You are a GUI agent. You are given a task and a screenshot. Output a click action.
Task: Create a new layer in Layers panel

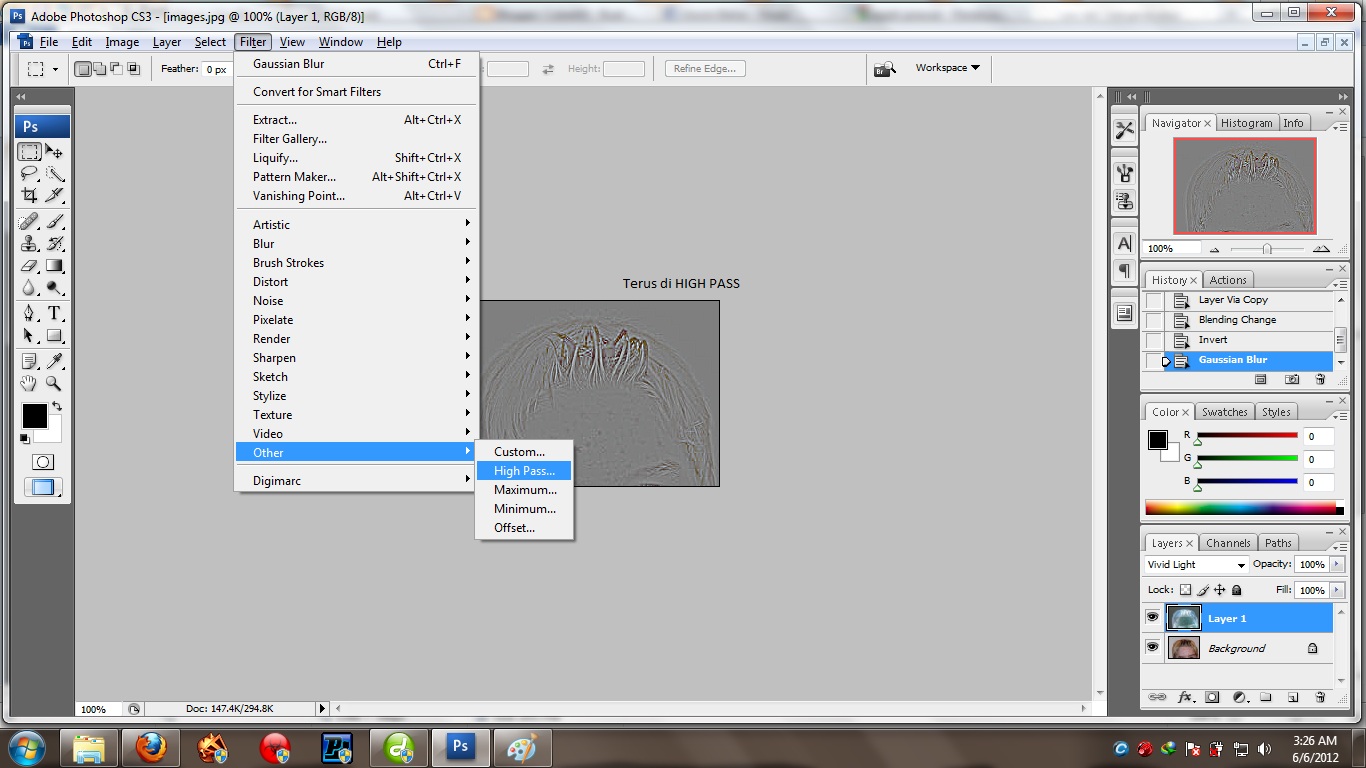[x=1293, y=697]
